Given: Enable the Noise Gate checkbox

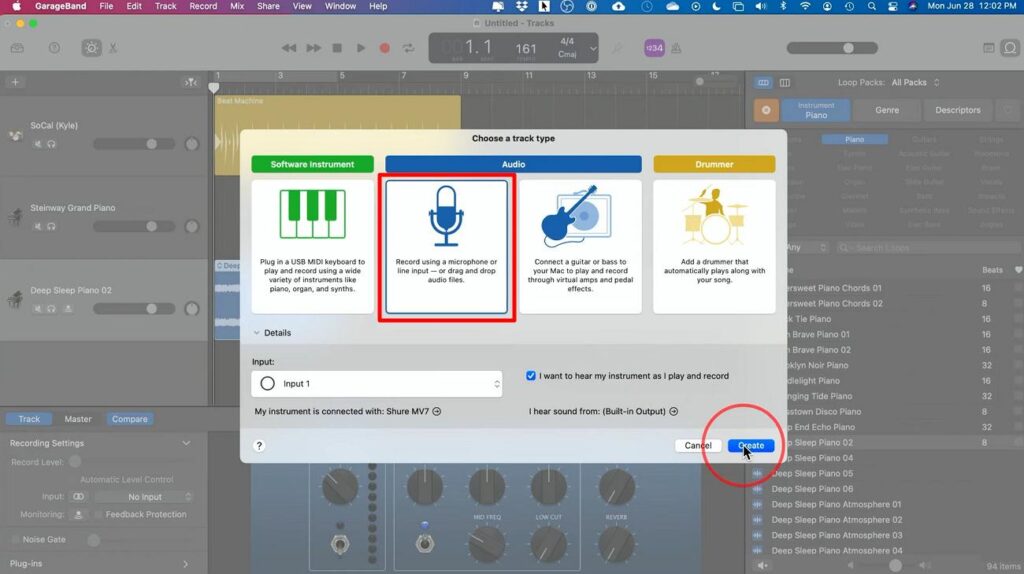Looking at the screenshot, I should click(x=14, y=539).
